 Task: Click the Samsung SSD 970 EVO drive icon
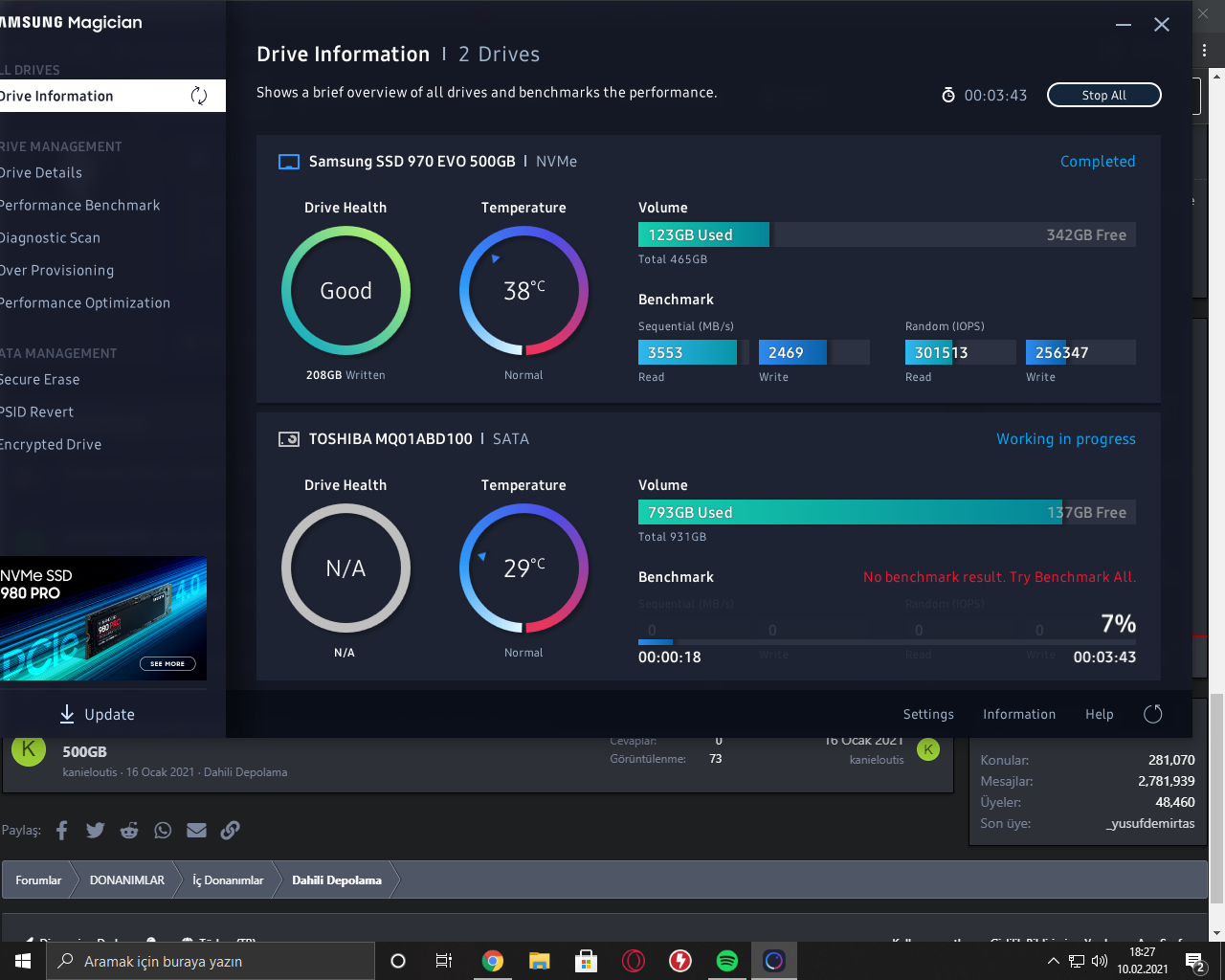coord(288,162)
